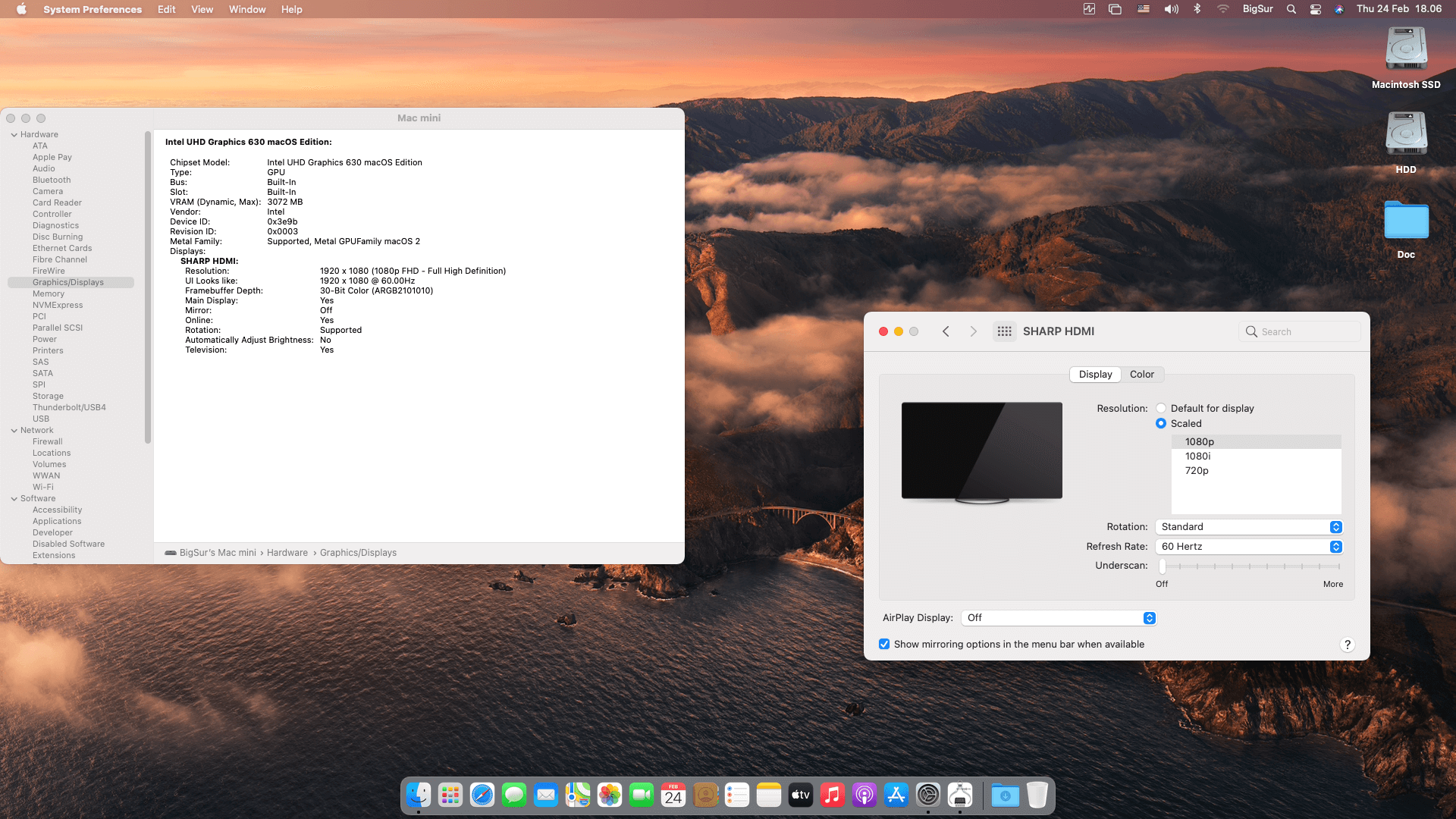Viewport: 1456px width, 819px height.
Task: Select Default for display resolution
Action: pyautogui.click(x=1161, y=408)
